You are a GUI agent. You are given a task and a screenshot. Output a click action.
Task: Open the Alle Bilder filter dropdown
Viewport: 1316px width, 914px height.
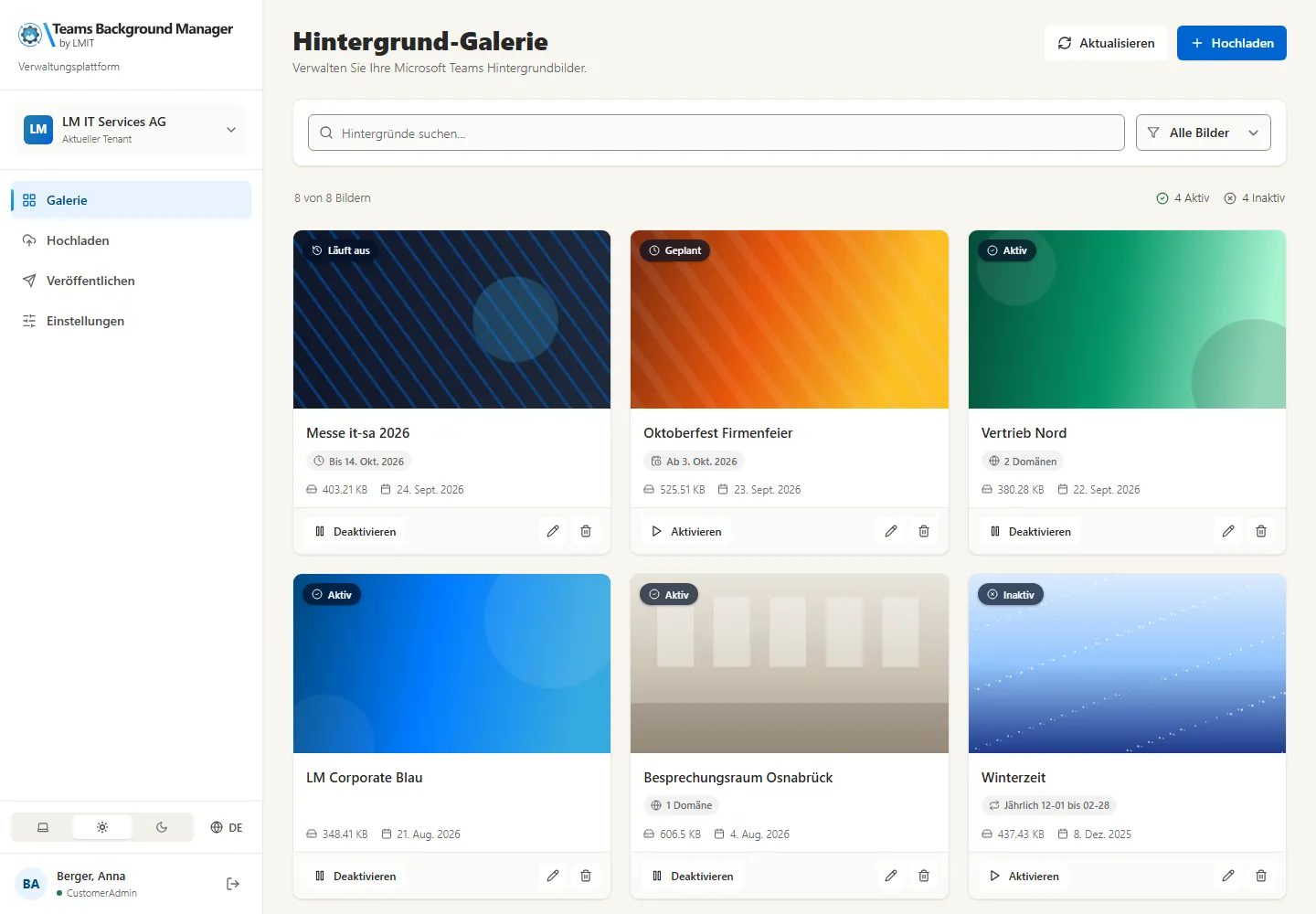pos(1204,133)
